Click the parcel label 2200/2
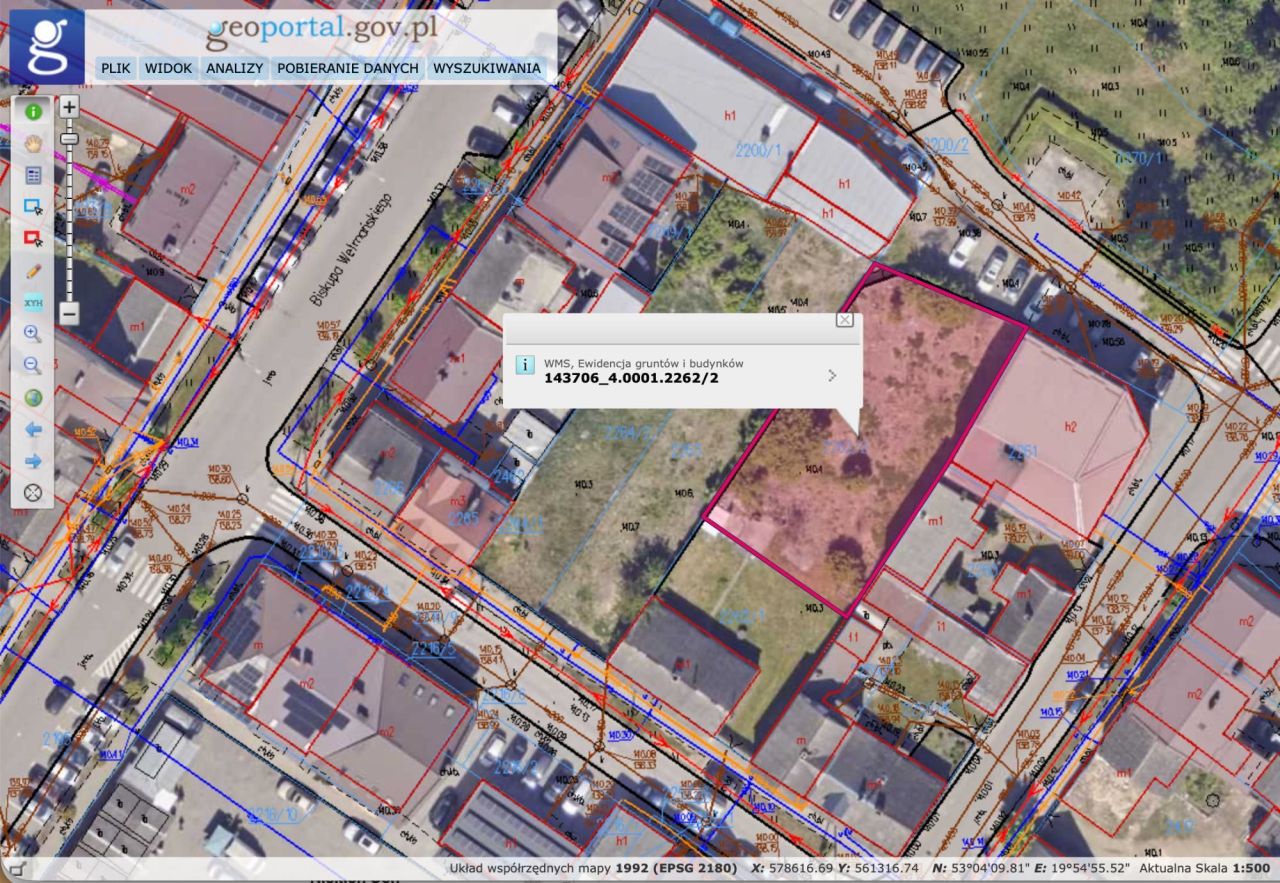 [x=945, y=144]
